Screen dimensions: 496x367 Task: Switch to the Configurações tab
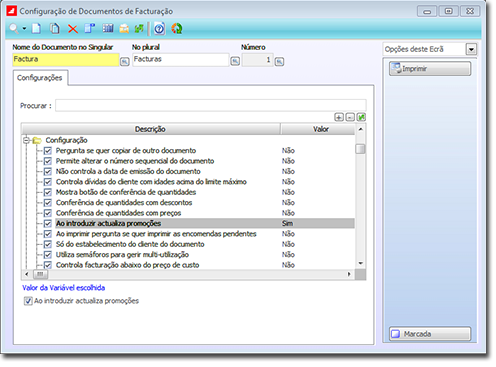point(40,78)
